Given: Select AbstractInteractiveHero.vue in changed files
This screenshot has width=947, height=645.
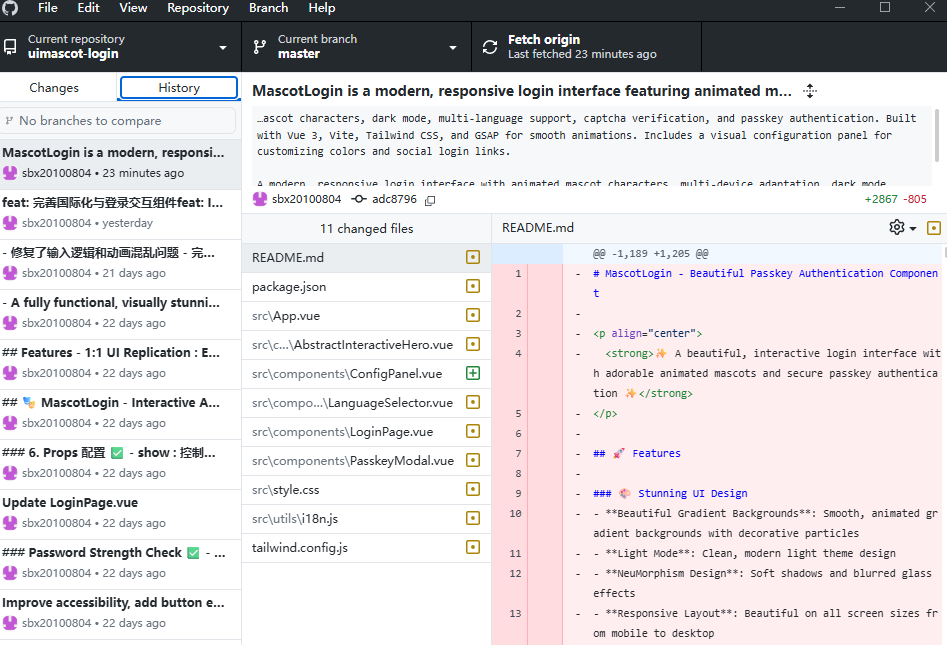Looking at the screenshot, I should (367, 345).
